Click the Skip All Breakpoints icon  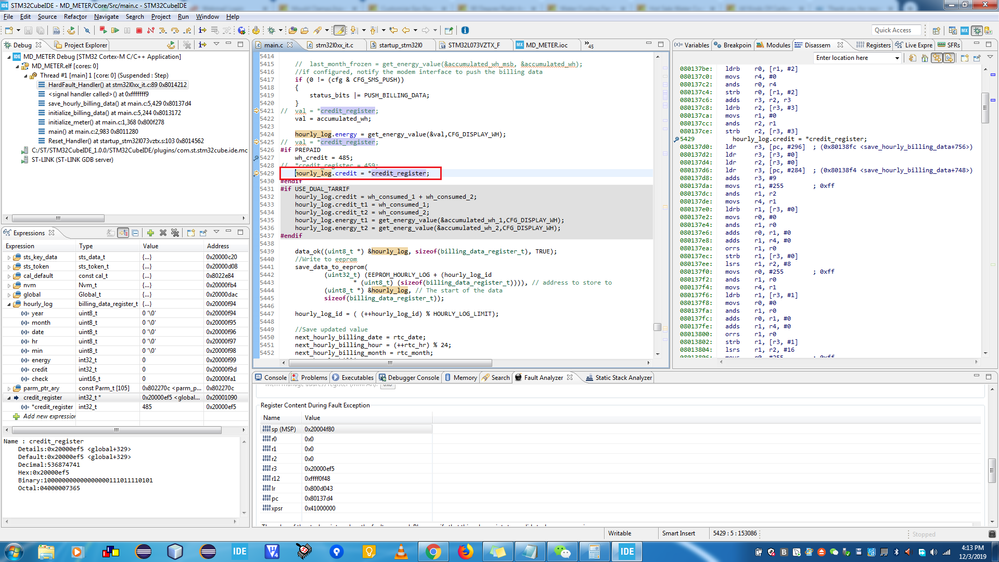(87, 30)
